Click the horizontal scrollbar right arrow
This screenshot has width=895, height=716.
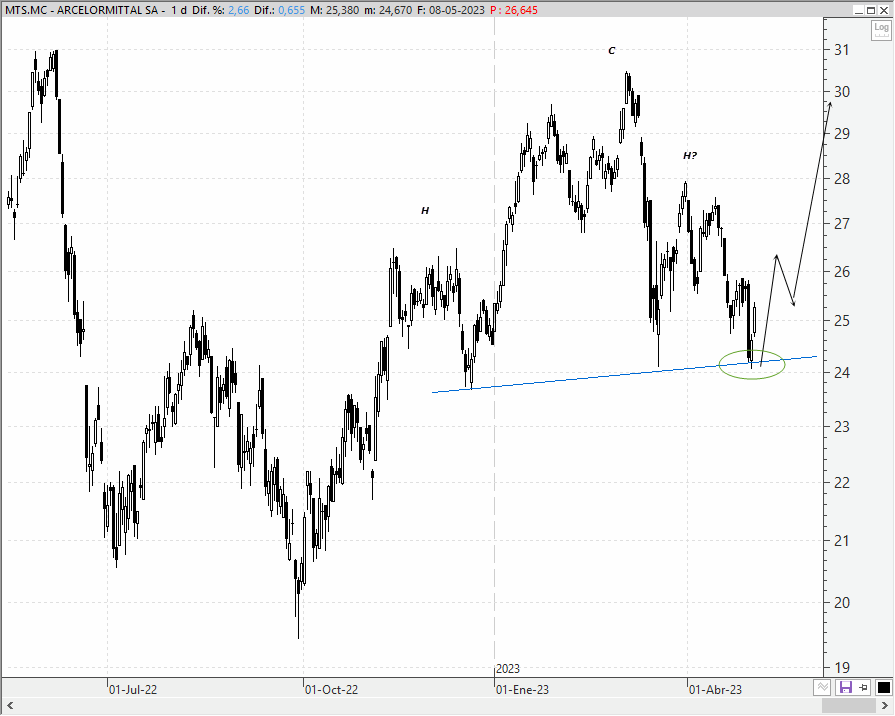tap(885, 706)
